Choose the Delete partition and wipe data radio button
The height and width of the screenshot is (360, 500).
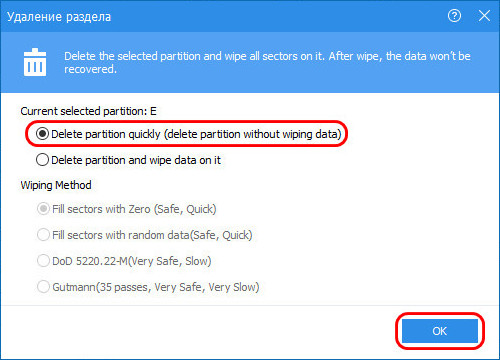[x=42, y=160]
